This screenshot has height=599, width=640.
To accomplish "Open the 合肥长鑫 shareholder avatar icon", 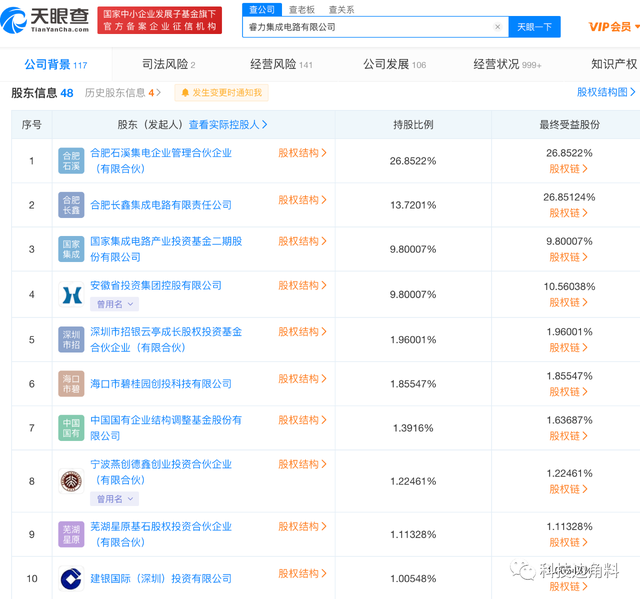I will 71,205.
